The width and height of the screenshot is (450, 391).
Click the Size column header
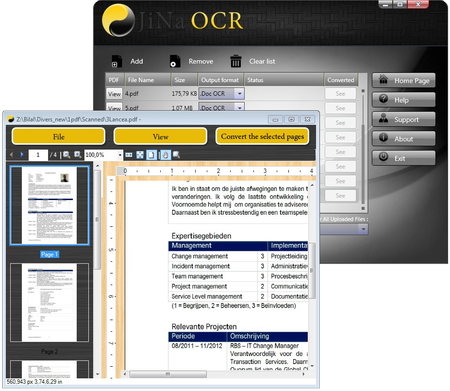[184, 80]
